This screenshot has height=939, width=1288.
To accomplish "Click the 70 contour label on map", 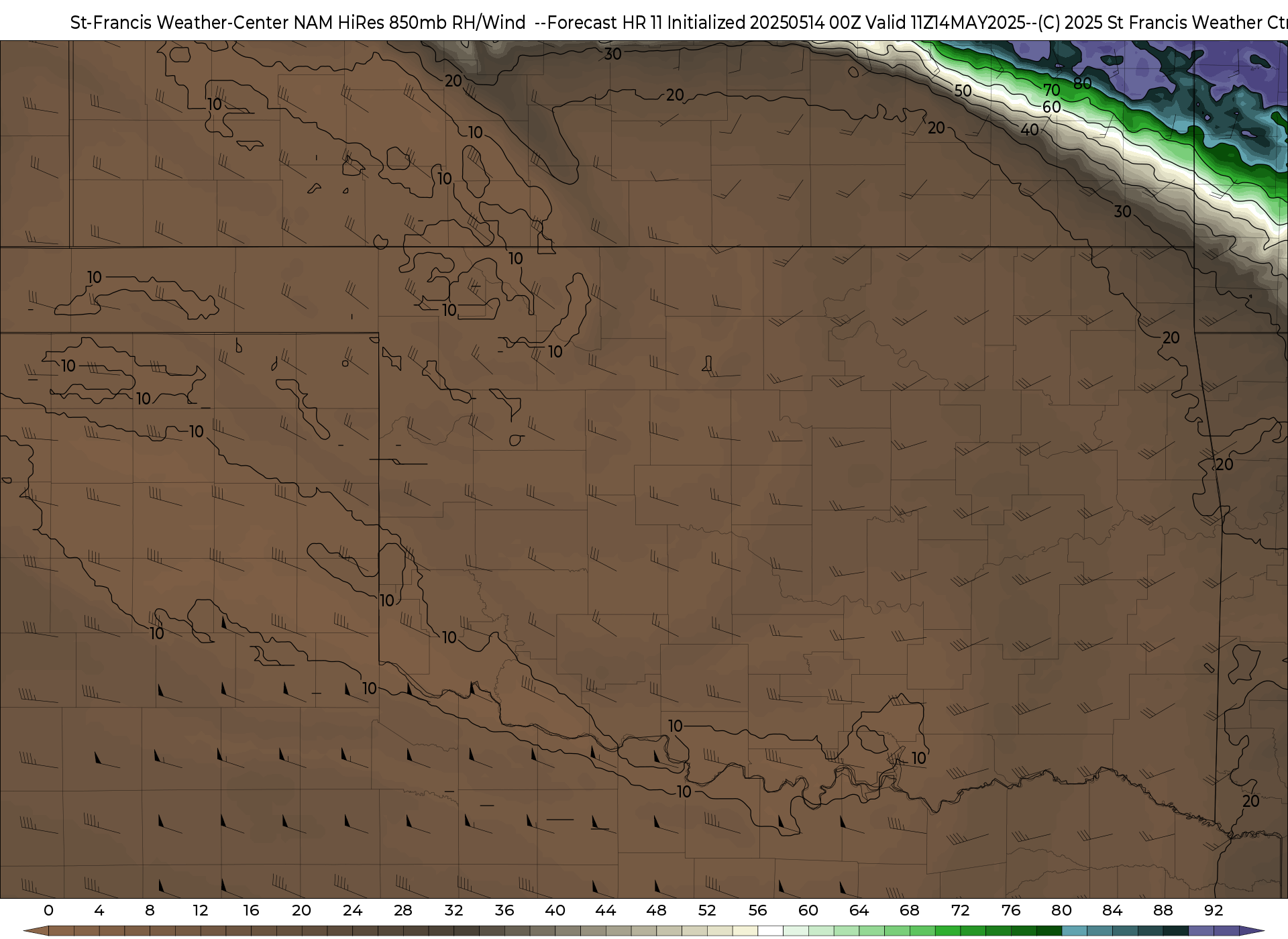I will (1052, 90).
